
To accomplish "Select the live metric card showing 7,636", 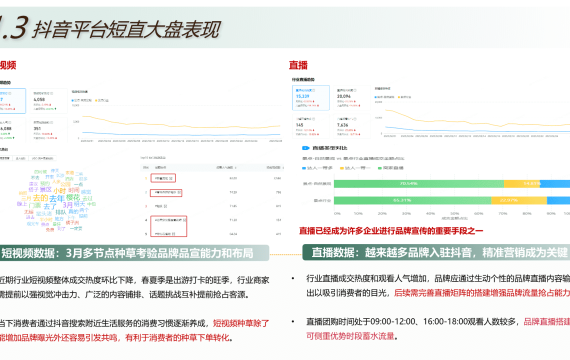I will (x=351, y=126).
